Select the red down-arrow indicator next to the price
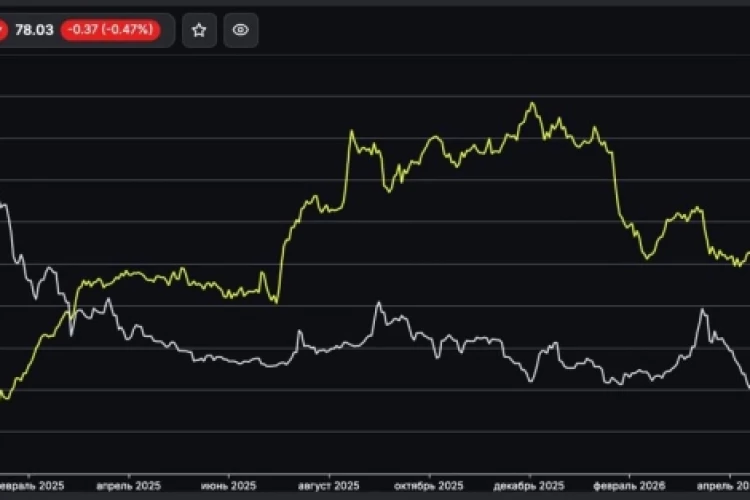The height and width of the screenshot is (500, 750). (2, 30)
